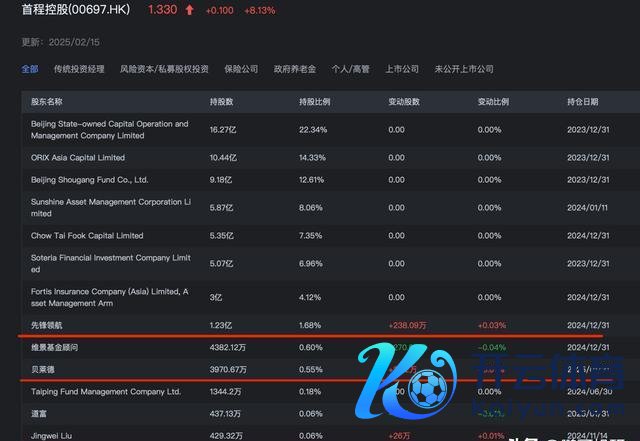Open the ORIX Asia Capital Limited shareholder row
The image size is (640, 441).
78,158
